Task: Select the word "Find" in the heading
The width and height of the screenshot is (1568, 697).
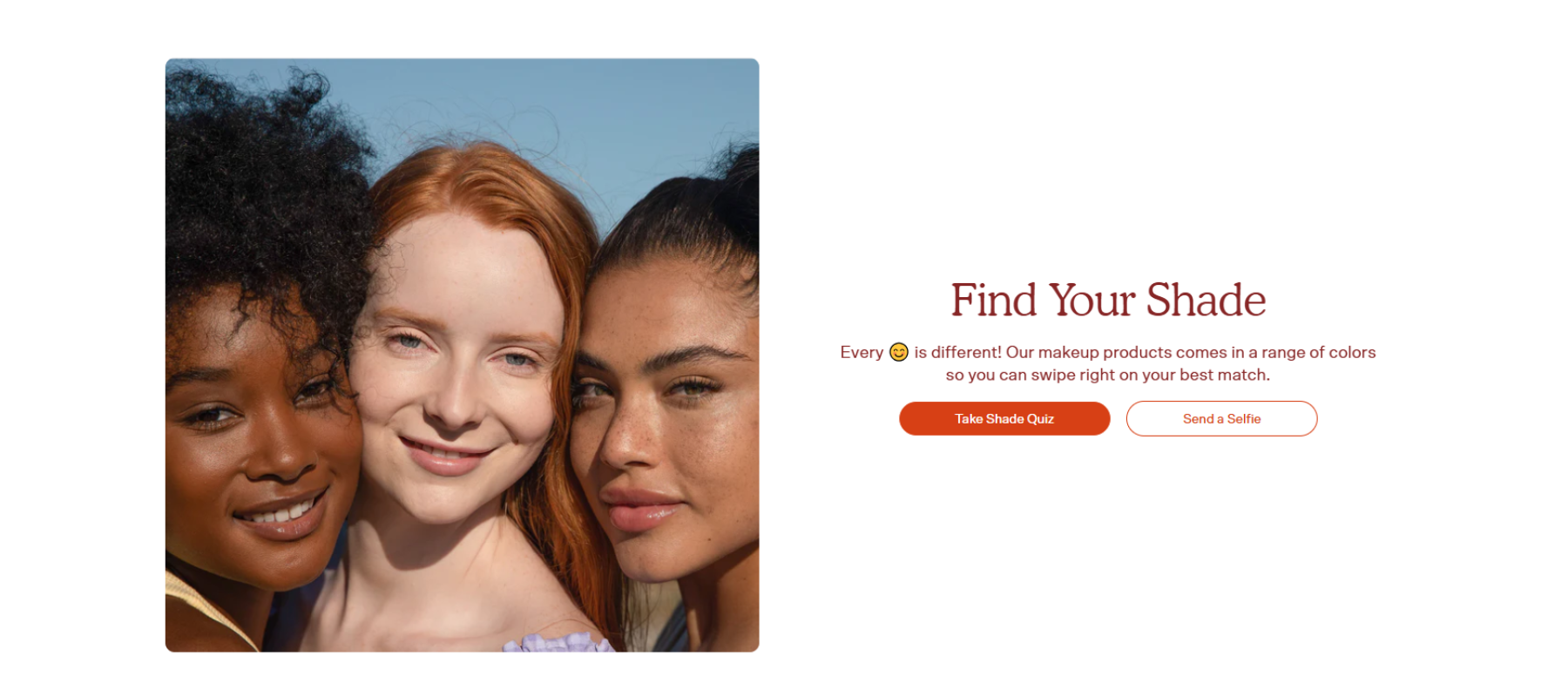Action: [994, 301]
